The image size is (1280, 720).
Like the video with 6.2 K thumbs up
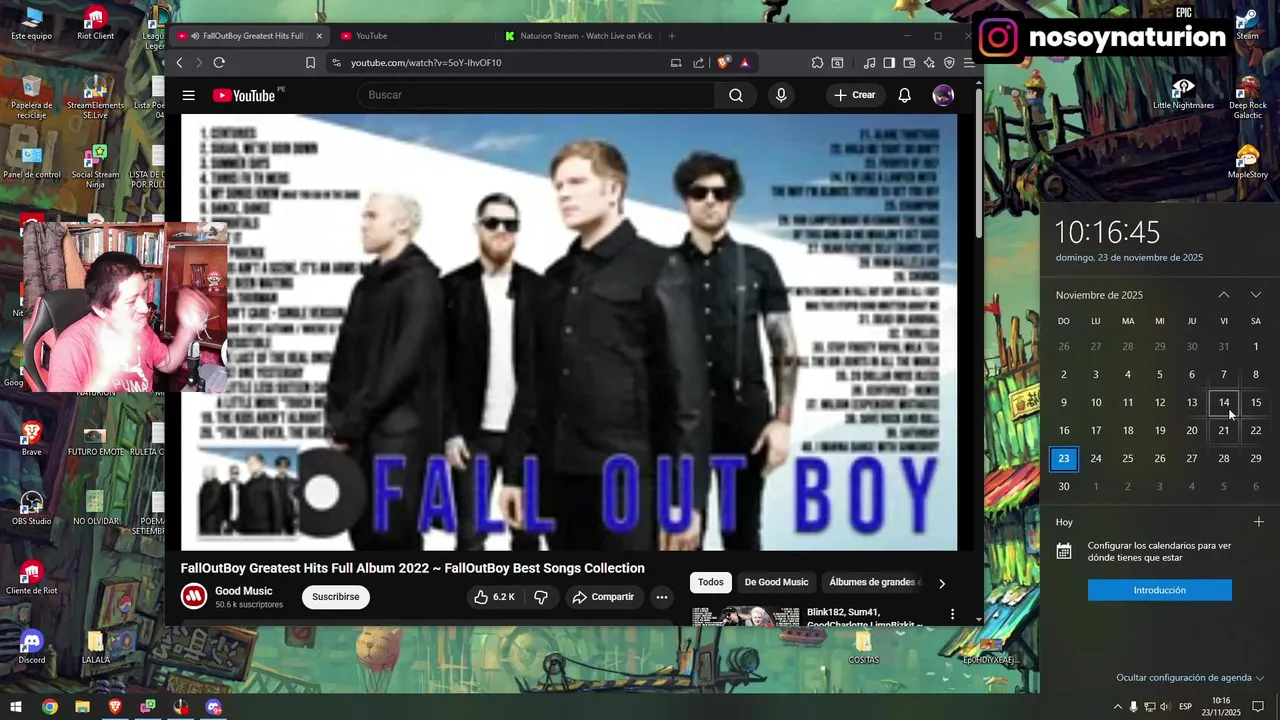click(494, 597)
